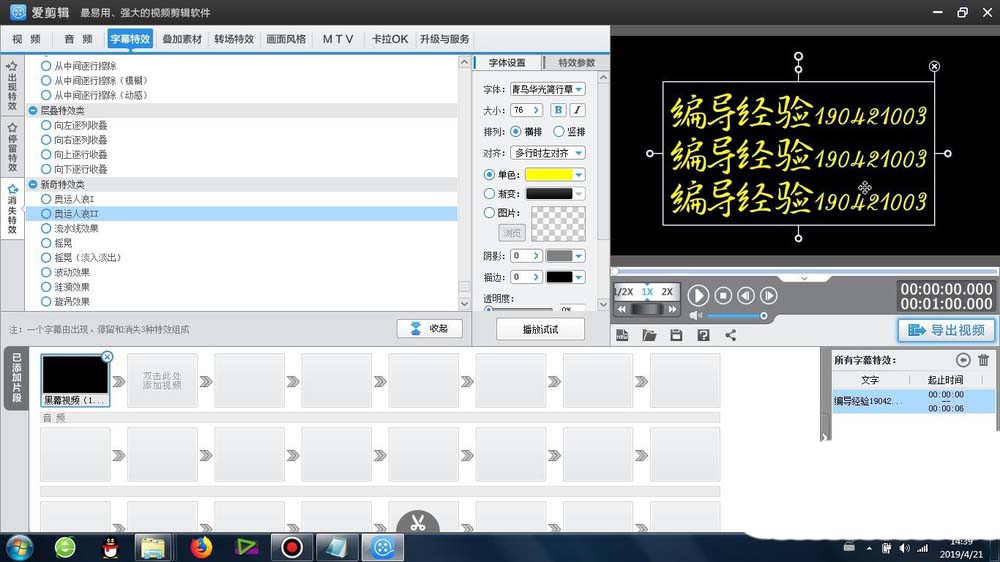Select 竖排 vertical layout radio
Screen dimensions: 1000x562
(x=559, y=131)
